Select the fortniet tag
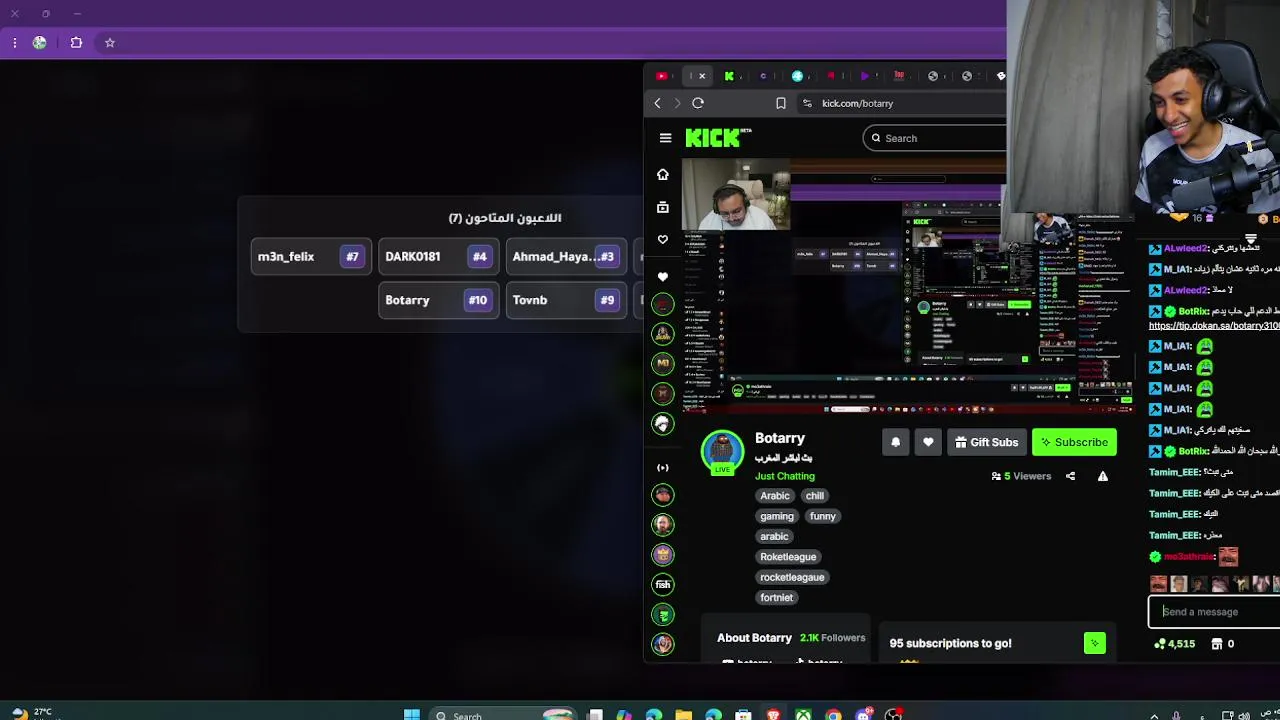Viewport: 1280px width, 720px height. (x=776, y=597)
